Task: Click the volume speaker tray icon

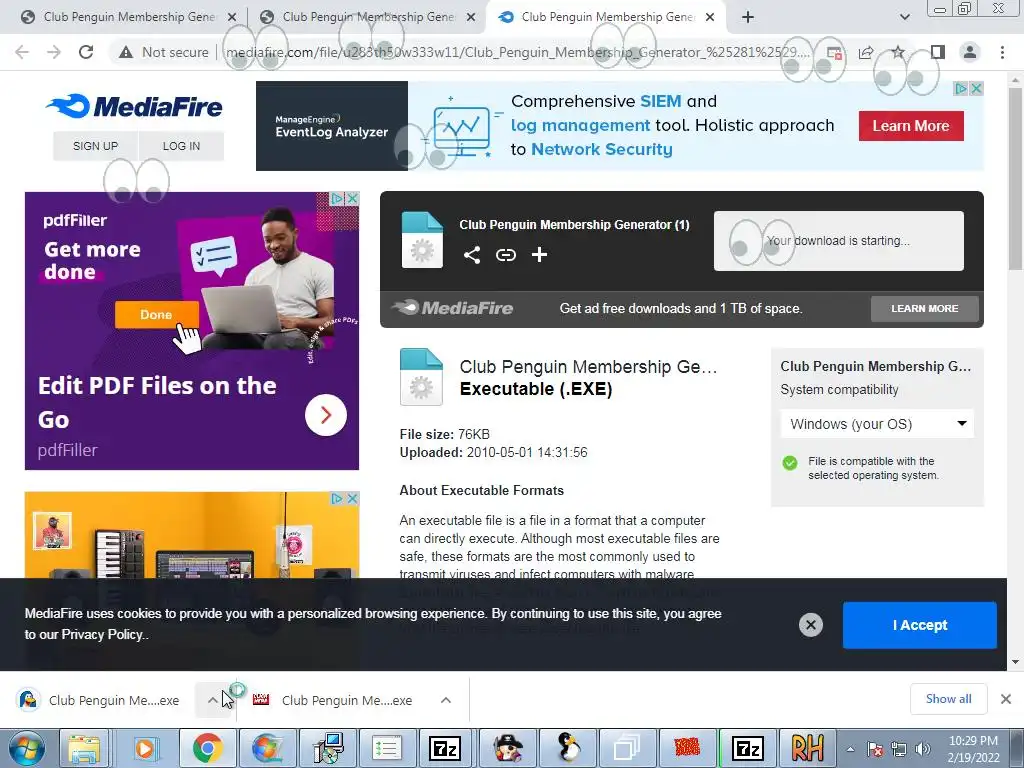Action: 923,749
